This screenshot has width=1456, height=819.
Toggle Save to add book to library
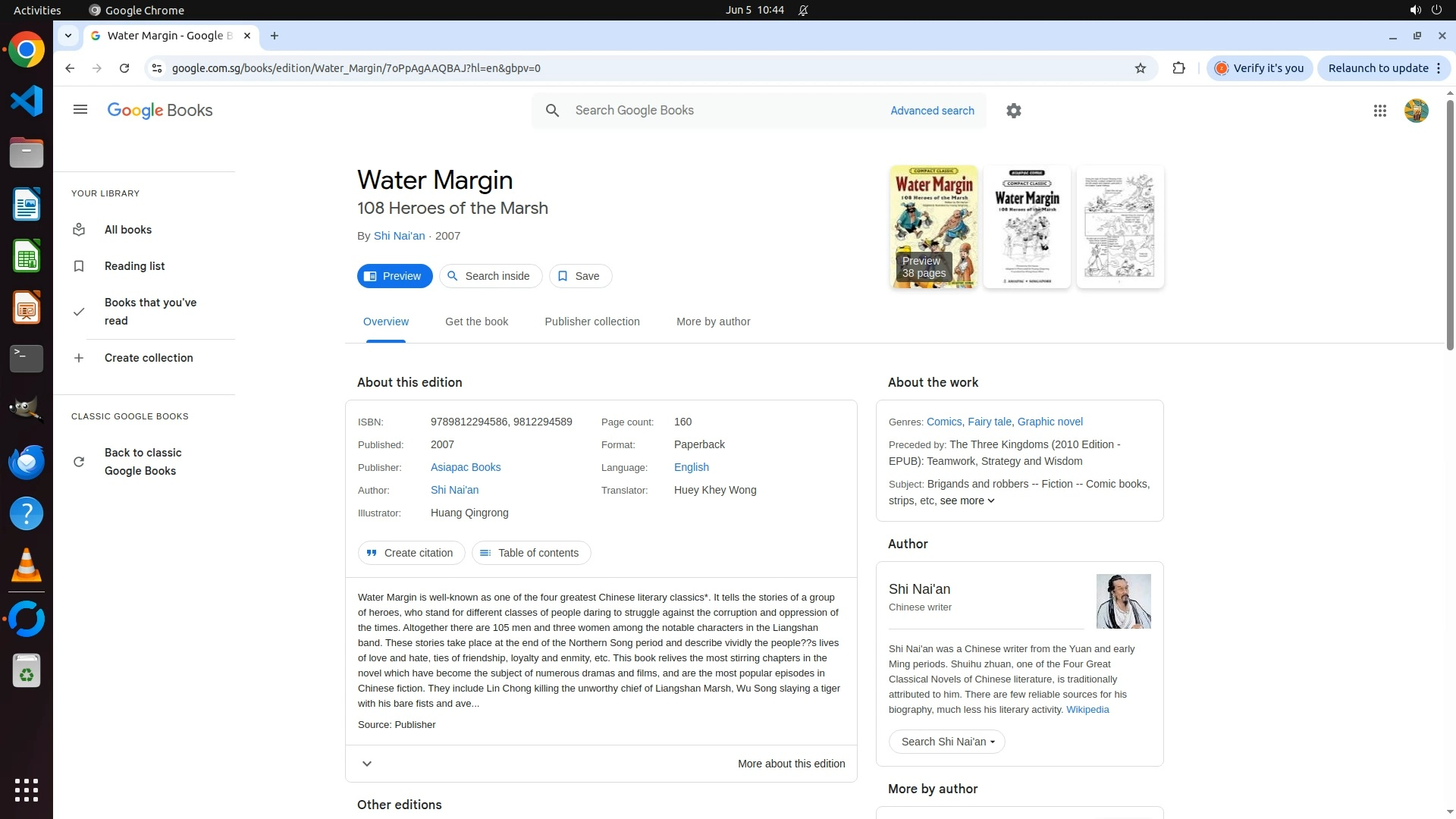tap(580, 276)
